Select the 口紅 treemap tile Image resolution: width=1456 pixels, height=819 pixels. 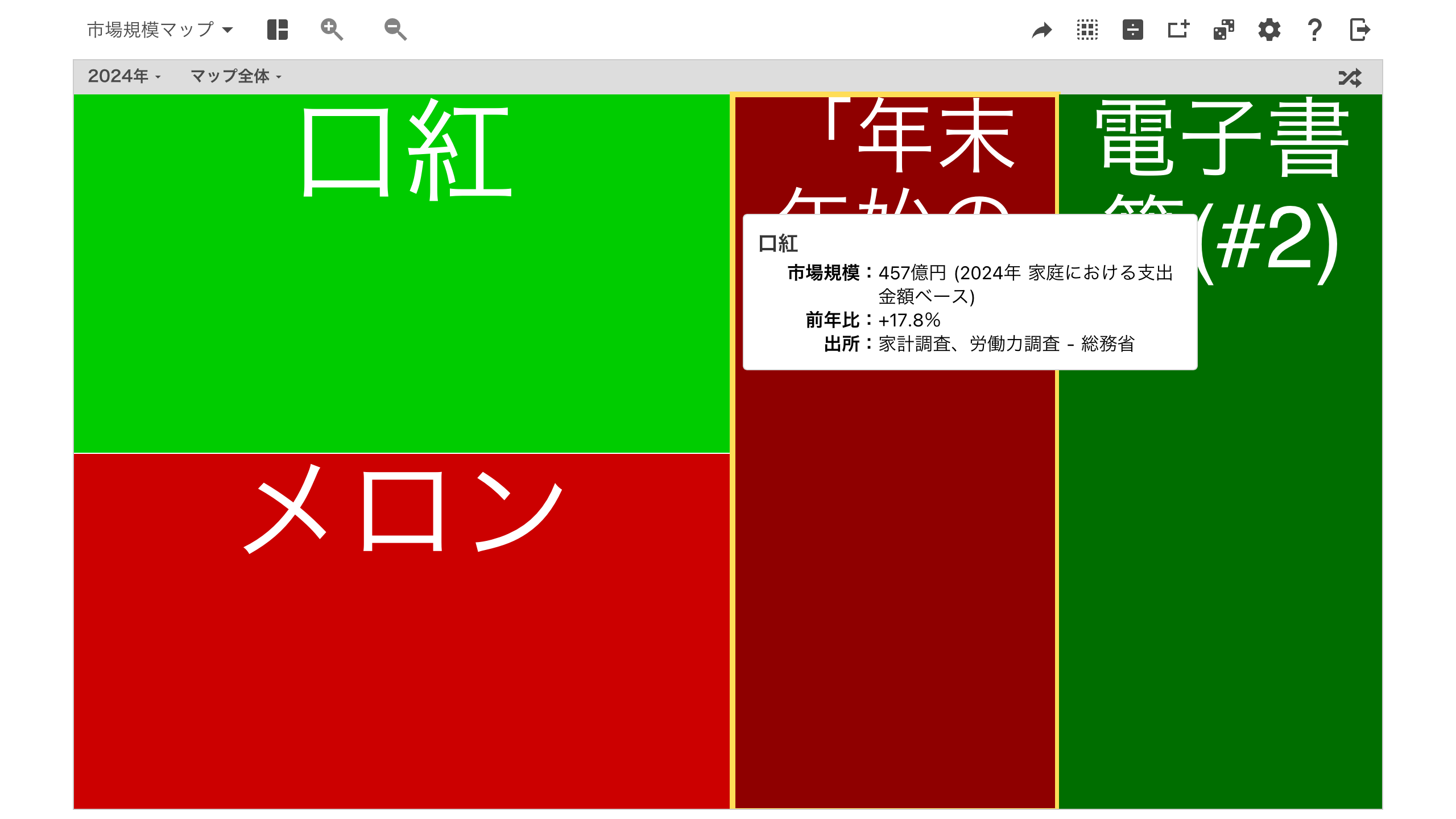click(402, 274)
